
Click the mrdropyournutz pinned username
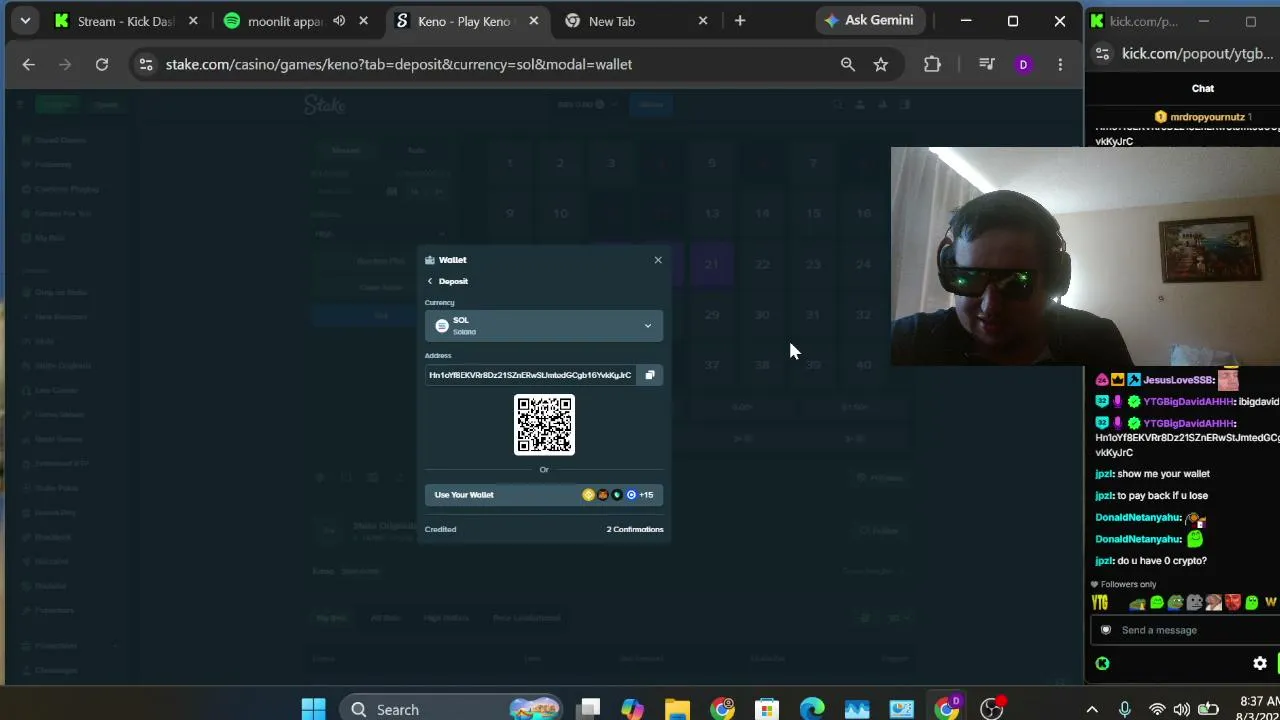1207,117
